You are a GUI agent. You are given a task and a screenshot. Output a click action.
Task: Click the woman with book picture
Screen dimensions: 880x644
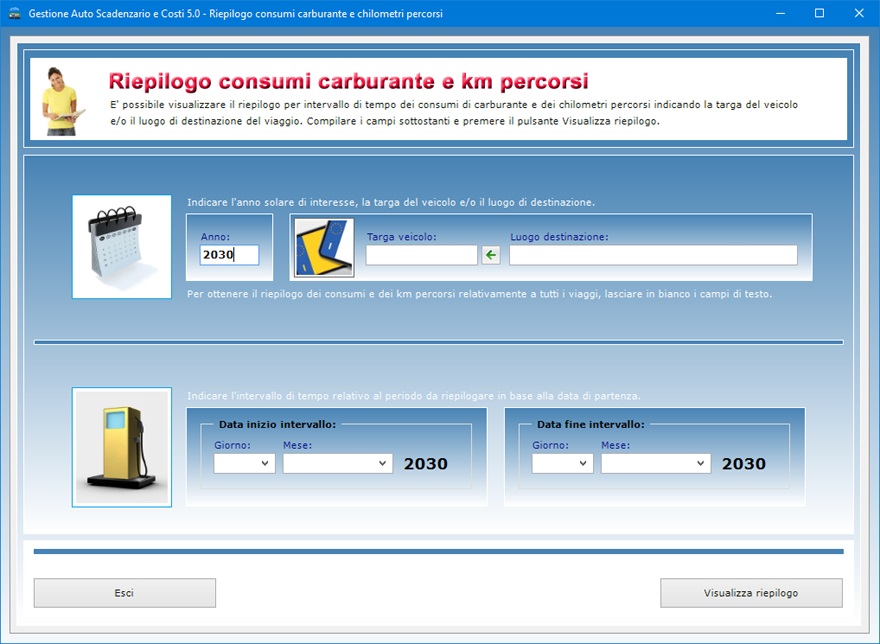[63, 101]
